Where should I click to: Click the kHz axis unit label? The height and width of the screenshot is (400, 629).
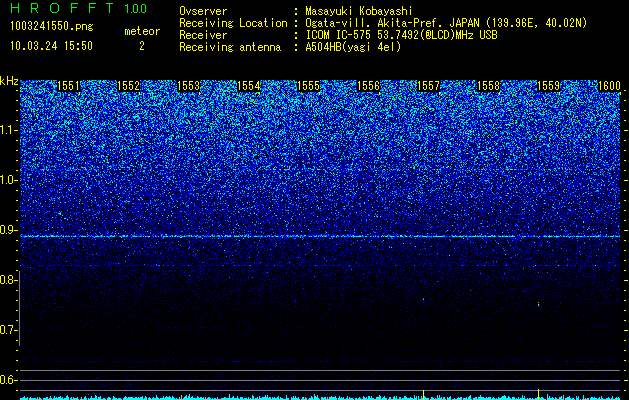click(9, 81)
